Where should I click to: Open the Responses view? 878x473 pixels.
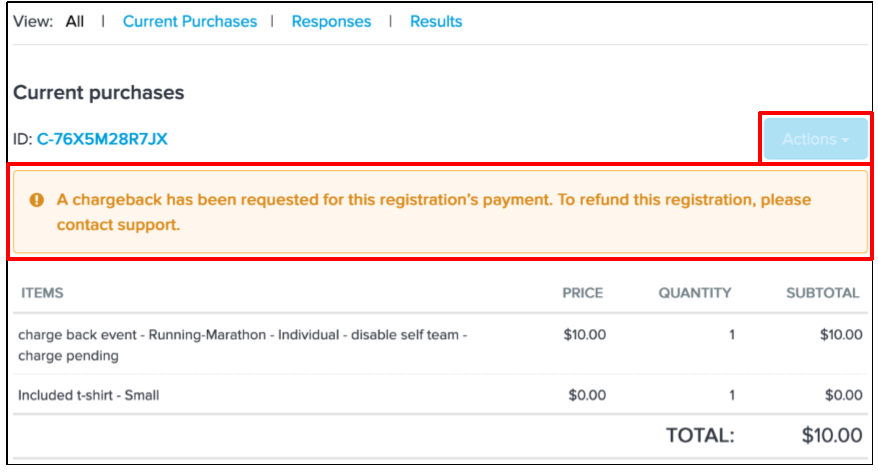[331, 21]
